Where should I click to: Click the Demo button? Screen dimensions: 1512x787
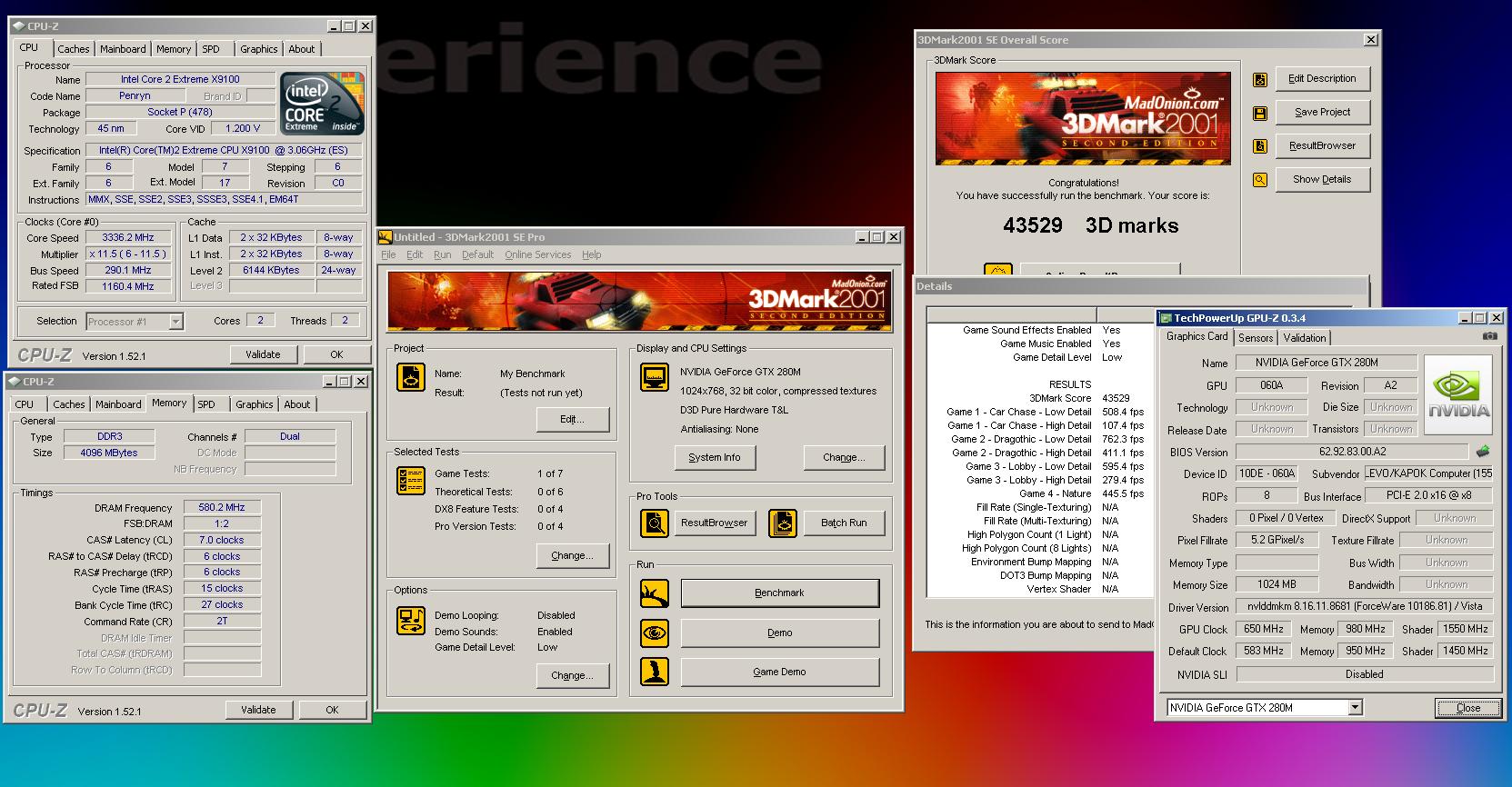click(x=780, y=633)
